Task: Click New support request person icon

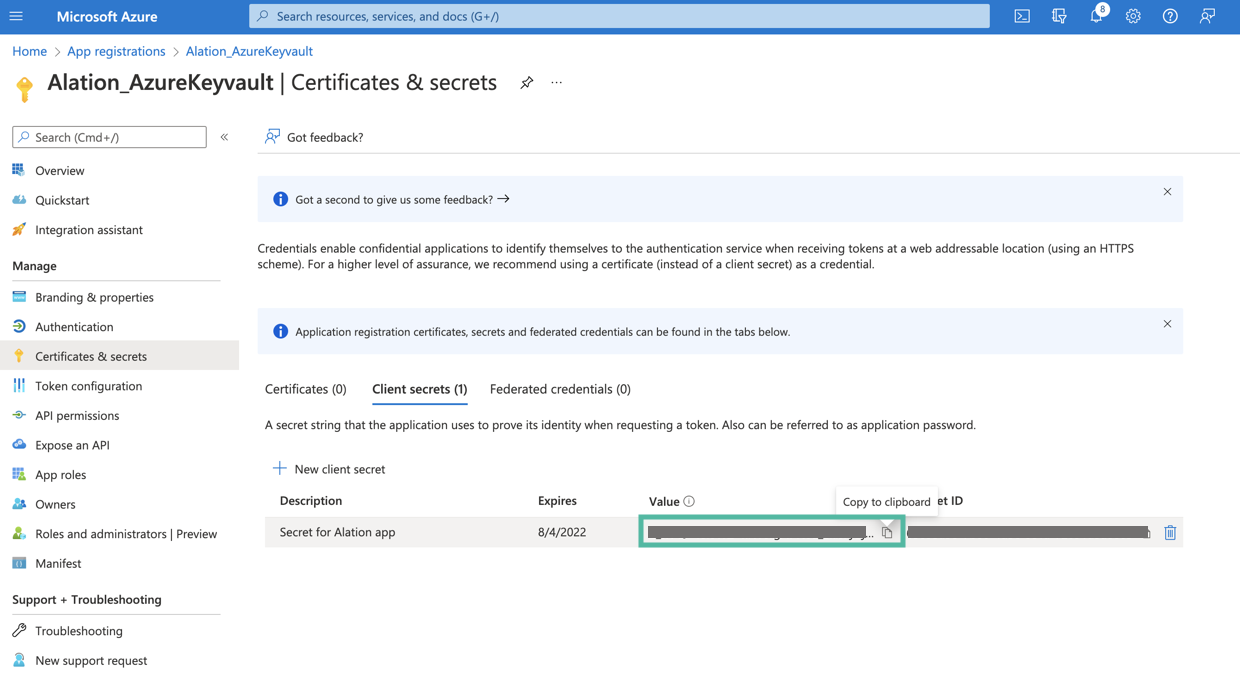Action: click(x=19, y=660)
